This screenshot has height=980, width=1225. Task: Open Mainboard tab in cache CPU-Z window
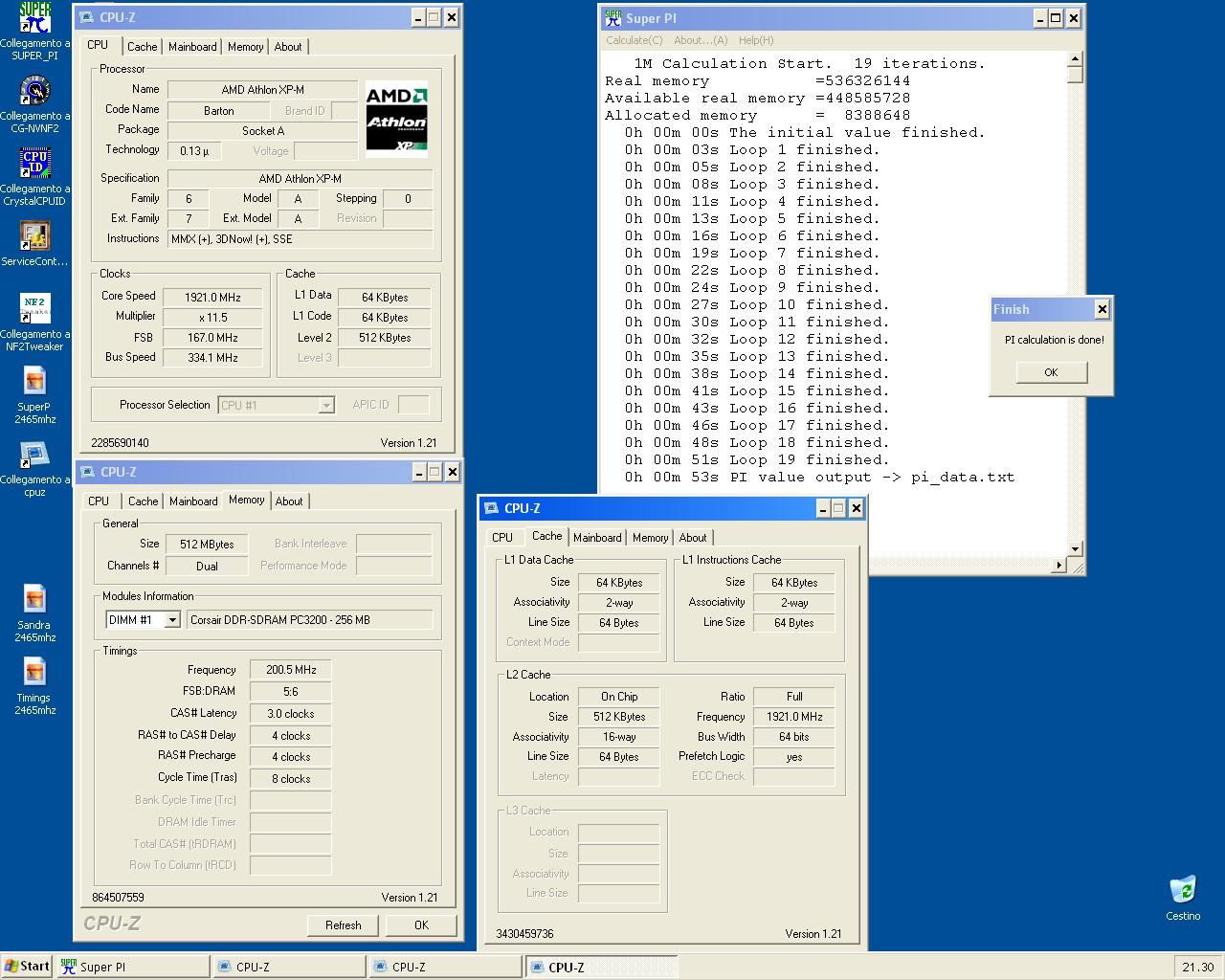597,538
